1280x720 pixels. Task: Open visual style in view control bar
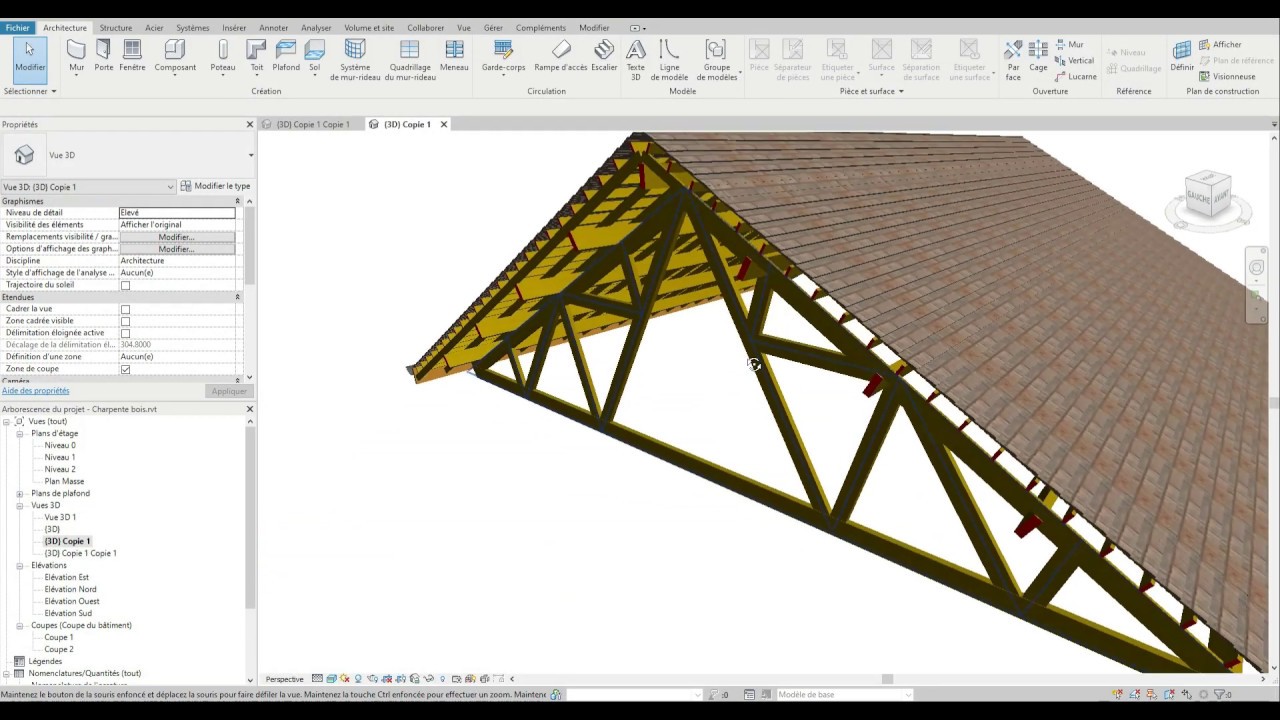pos(331,679)
